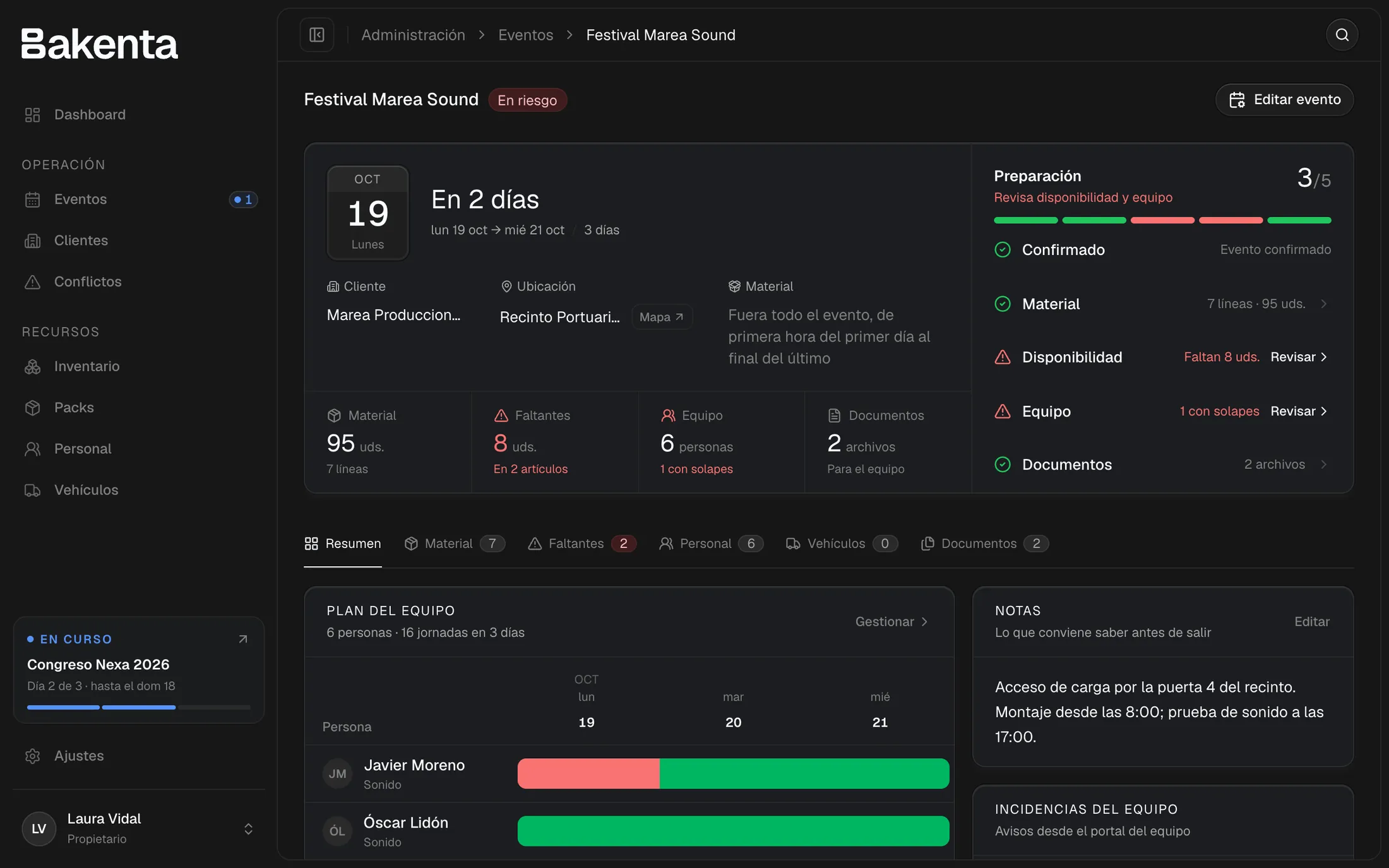Open the Vehículos tab
Image resolution: width=1389 pixels, height=868 pixels.
coord(842,544)
